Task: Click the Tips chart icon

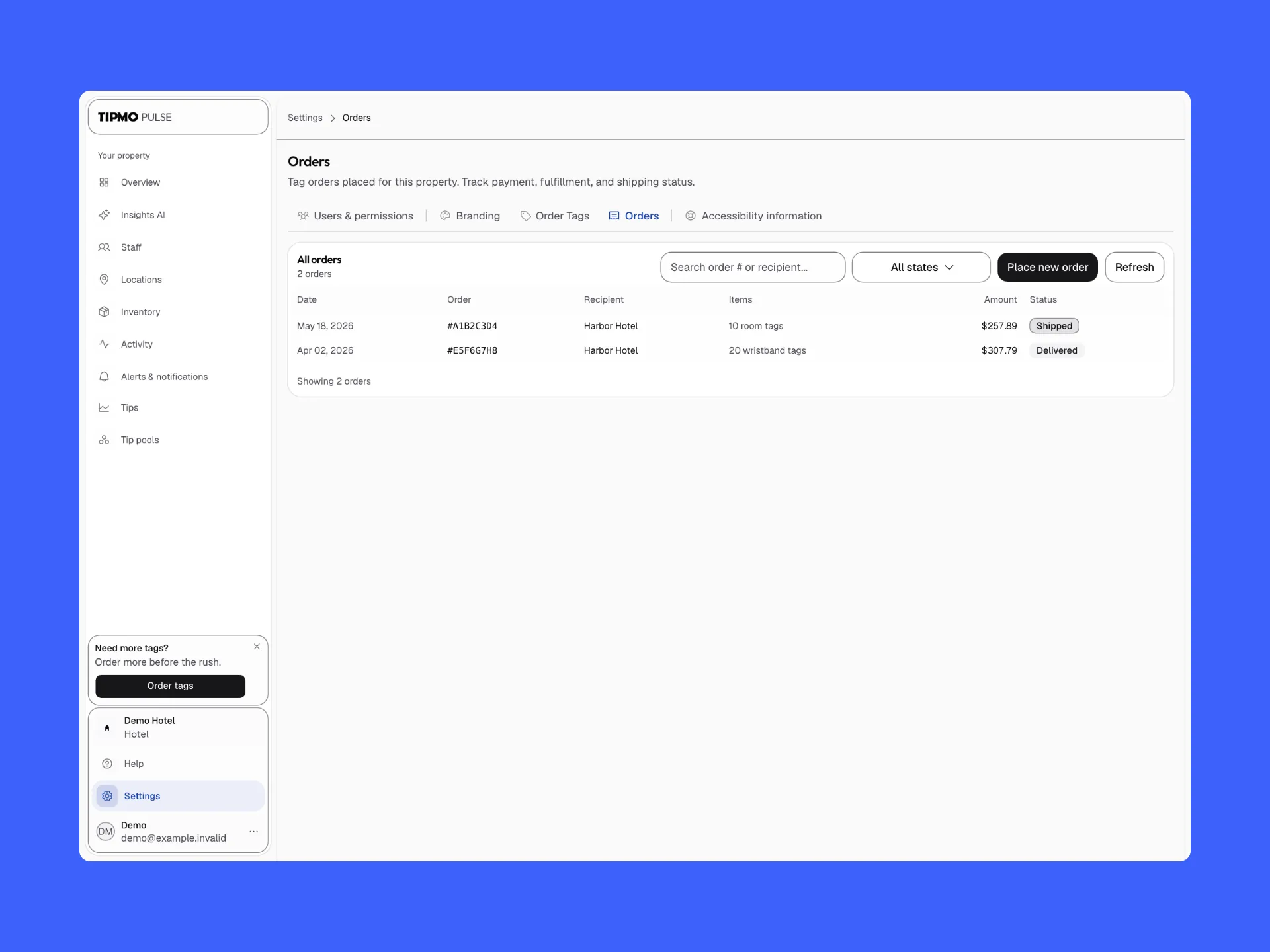Action: pos(104,408)
